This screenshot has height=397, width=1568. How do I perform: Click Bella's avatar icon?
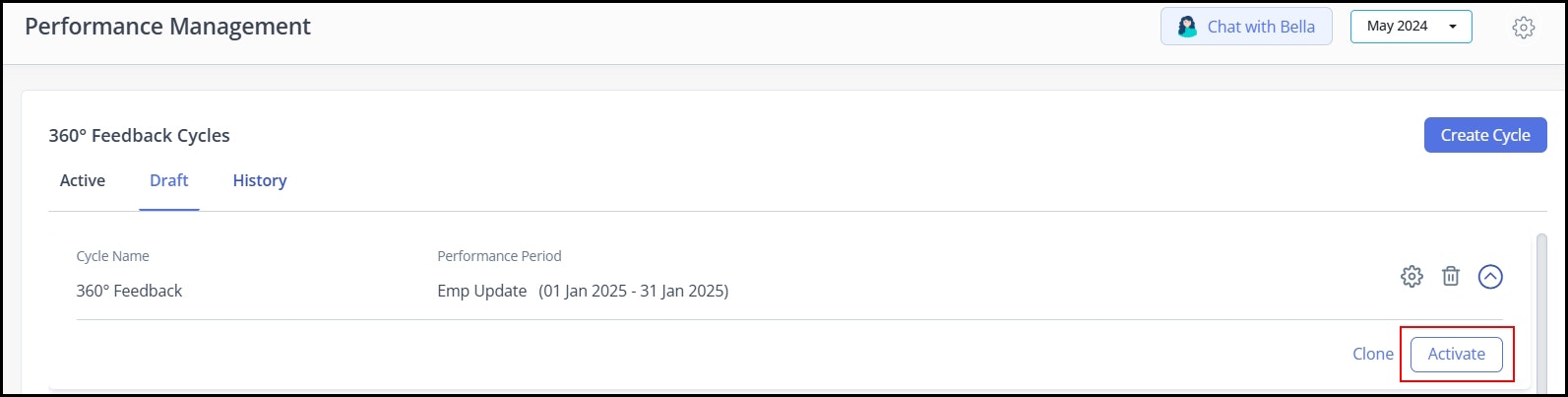(x=1187, y=27)
